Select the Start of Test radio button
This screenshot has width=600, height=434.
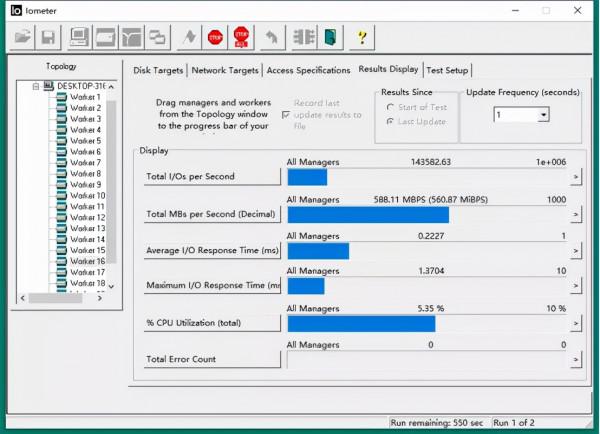click(x=390, y=107)
